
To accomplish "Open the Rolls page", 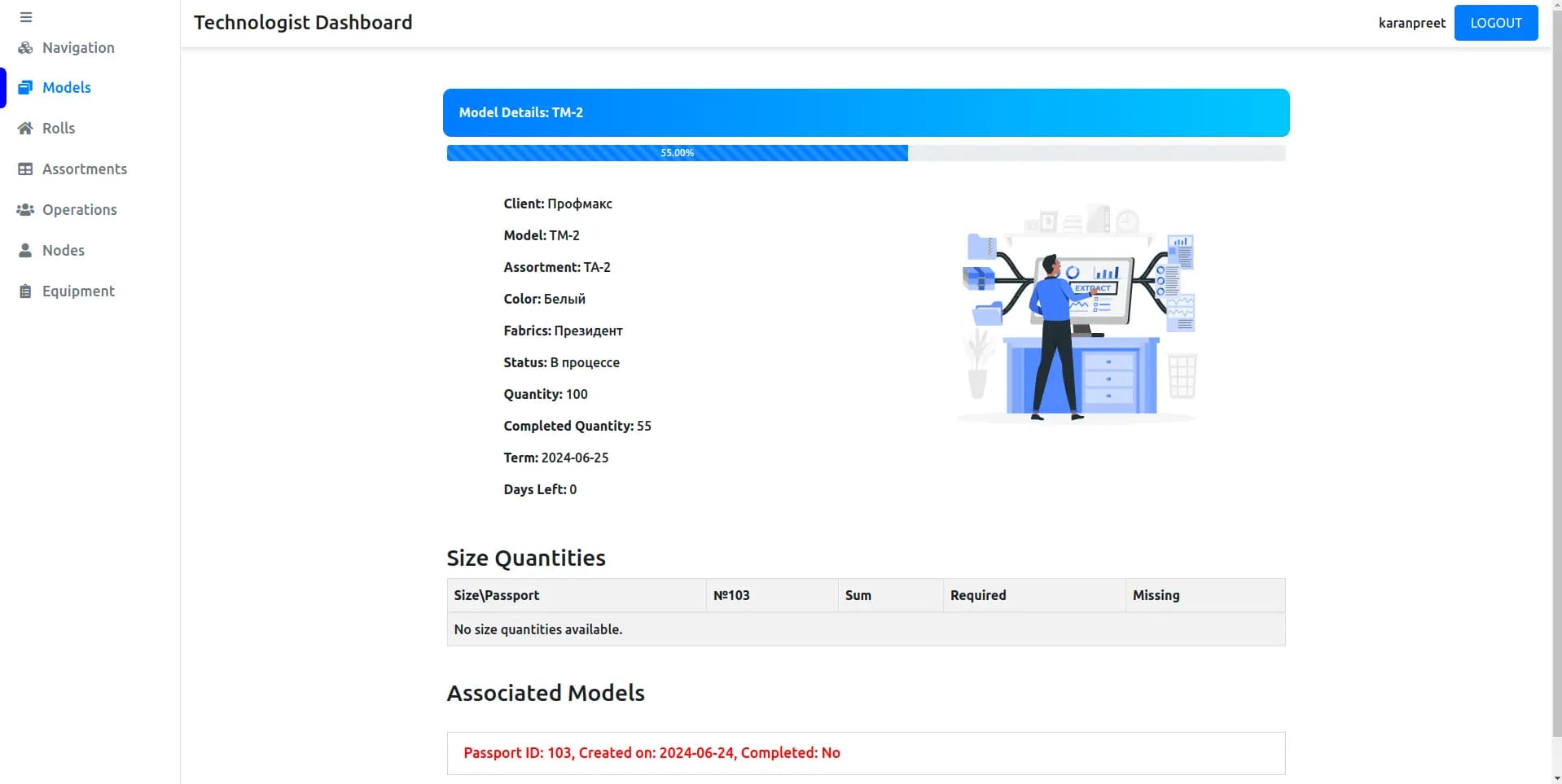I will pos(59,128).
